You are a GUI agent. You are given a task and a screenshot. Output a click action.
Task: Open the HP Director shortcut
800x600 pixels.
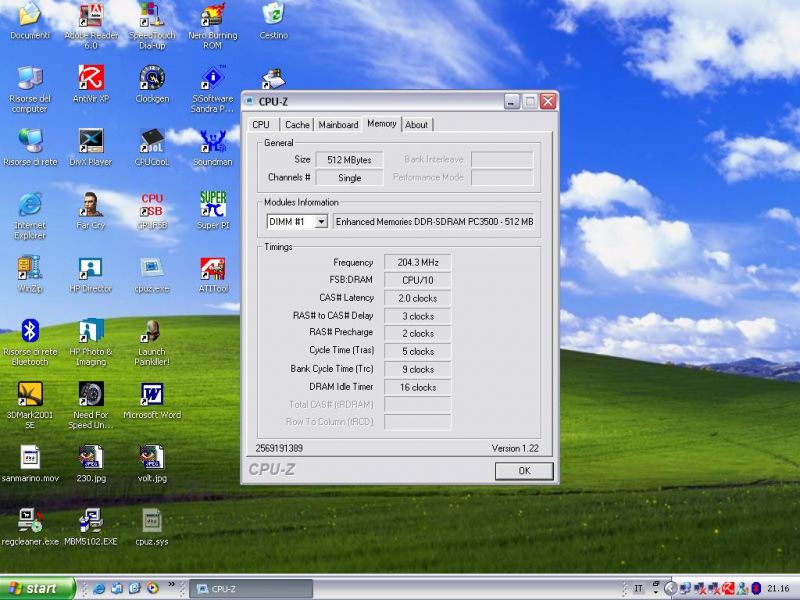tap(91, 274)
